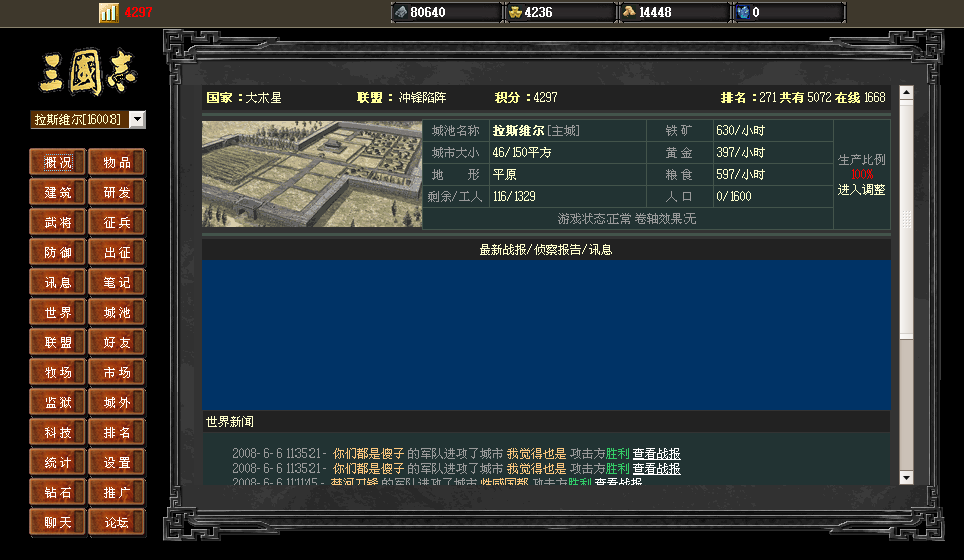The image size is (964, 560).
Task: Click the 世界新闻 section heading
Action: pos(229,422)
